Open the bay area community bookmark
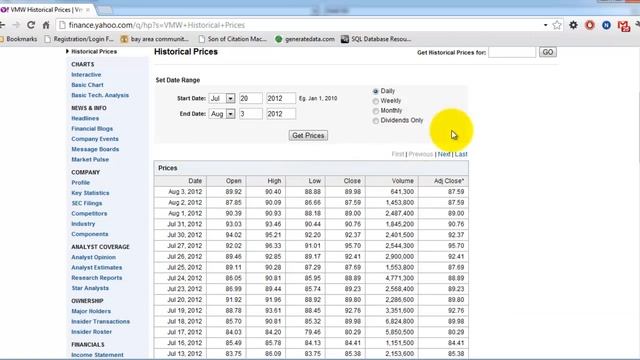The height and width of the screenshot is (360, 640). click(155, 39)
